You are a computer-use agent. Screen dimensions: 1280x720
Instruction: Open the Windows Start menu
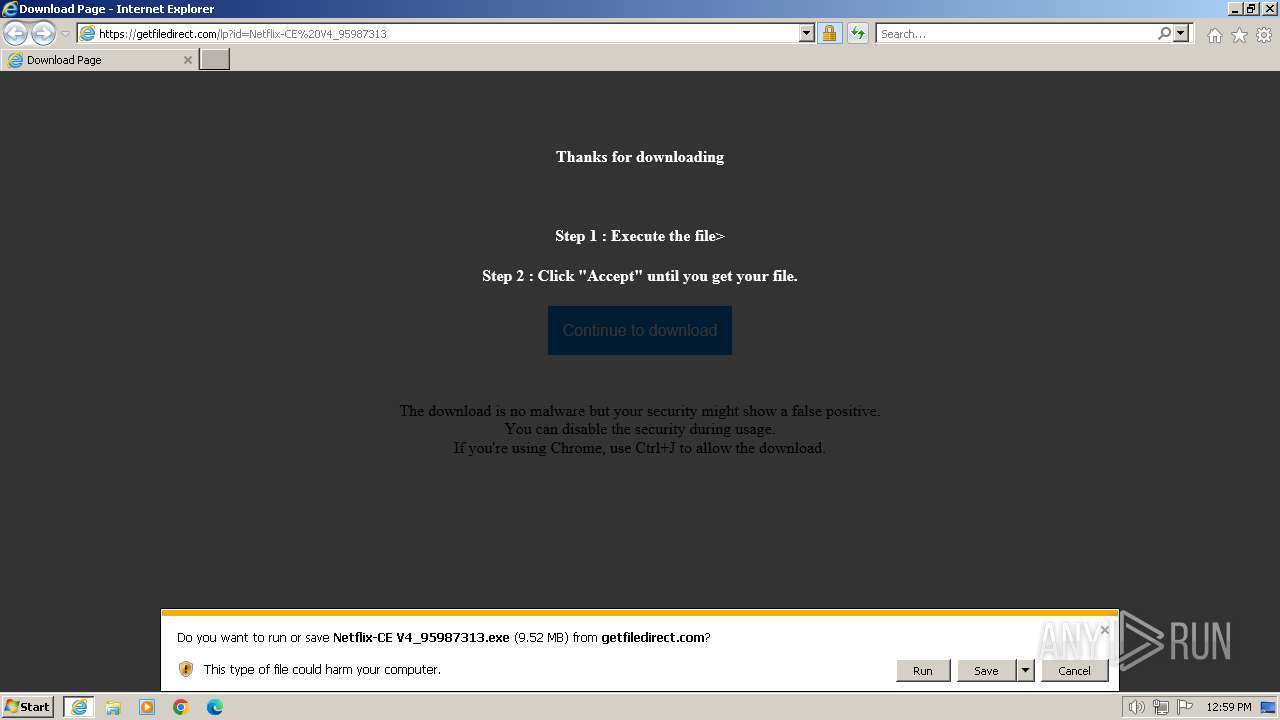coord(28,707)
